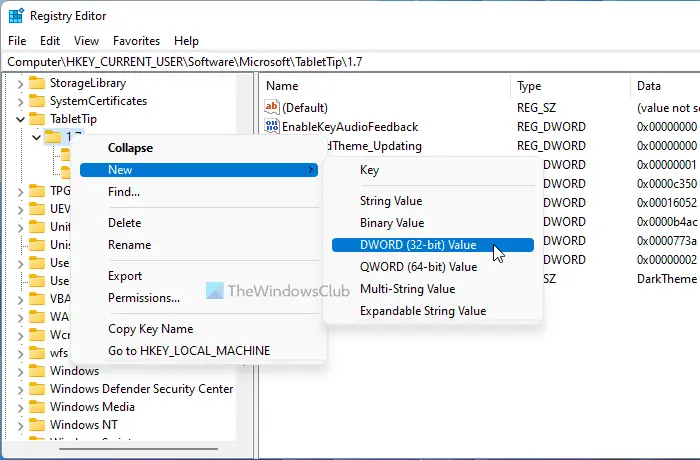Select the (Default) value name
This screenshot has width=700, height=460.
(305, 108)
